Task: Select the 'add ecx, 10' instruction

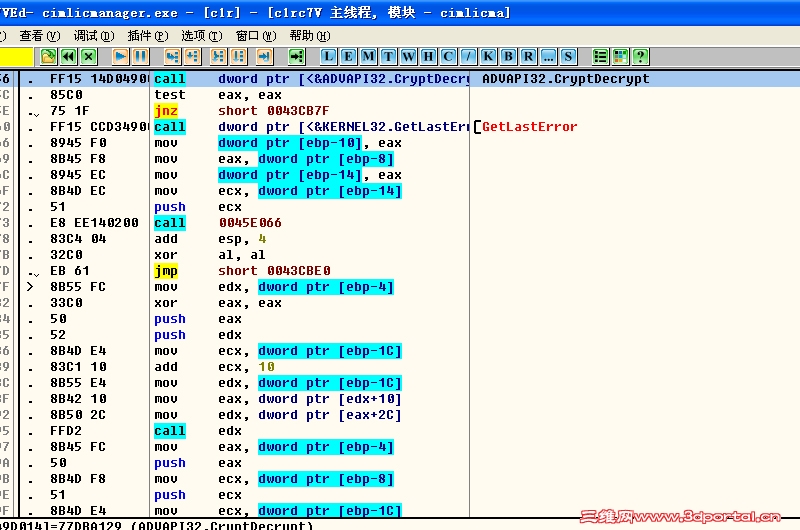Action: click(215, 367)
